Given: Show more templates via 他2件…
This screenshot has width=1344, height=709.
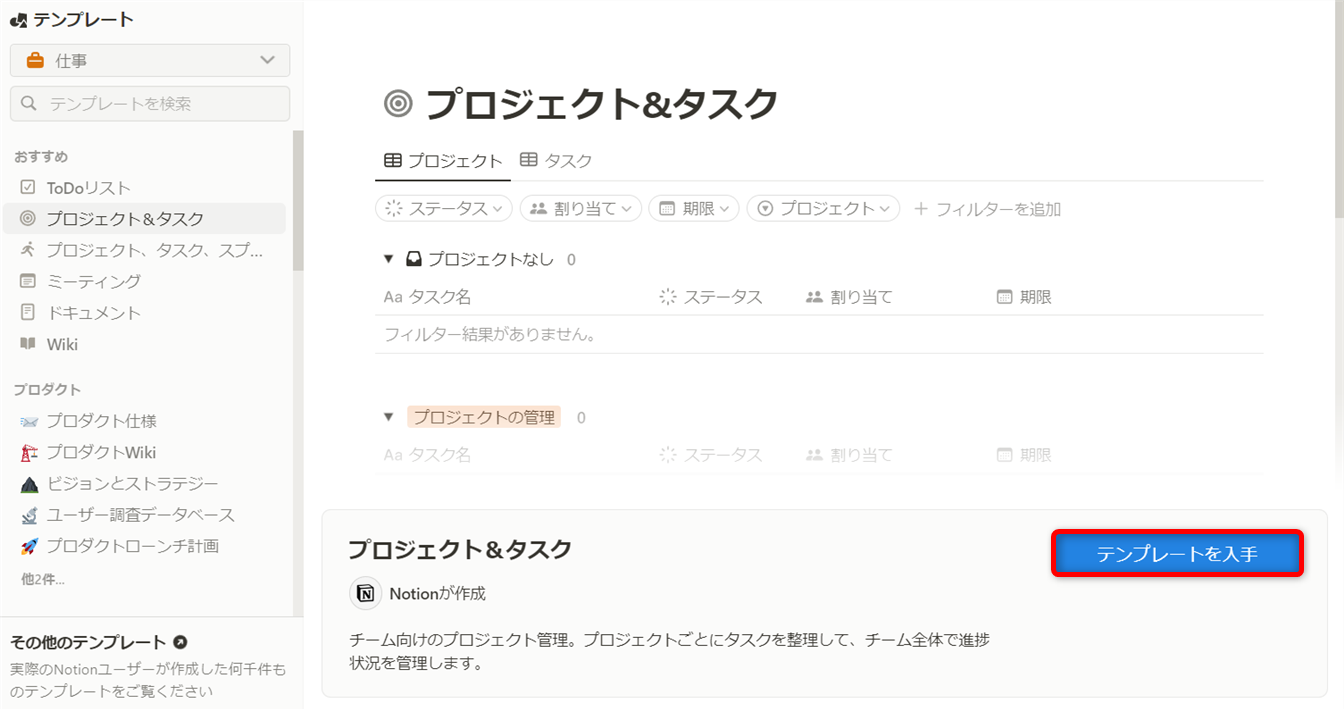Looking at the screenshot, I should (43, 579).
